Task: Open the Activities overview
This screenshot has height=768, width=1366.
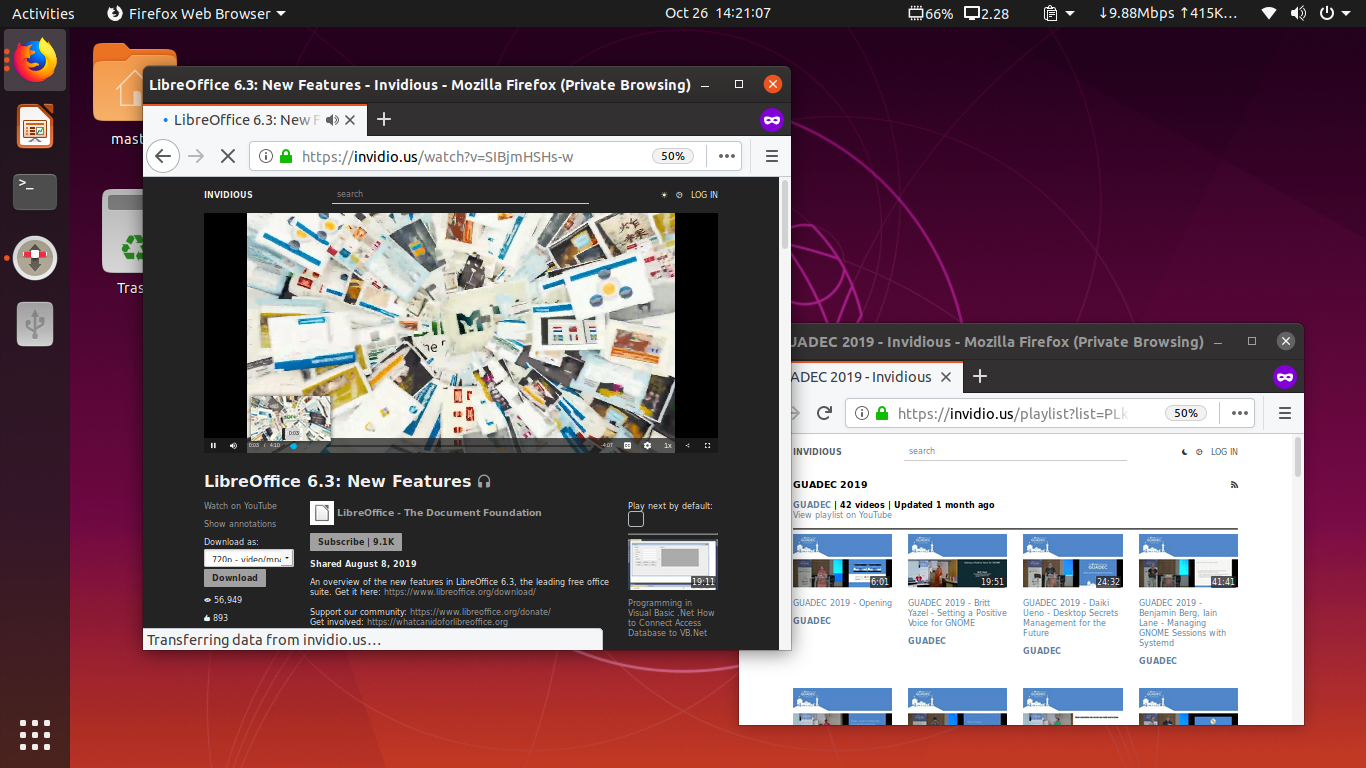Action: [43, 13]
